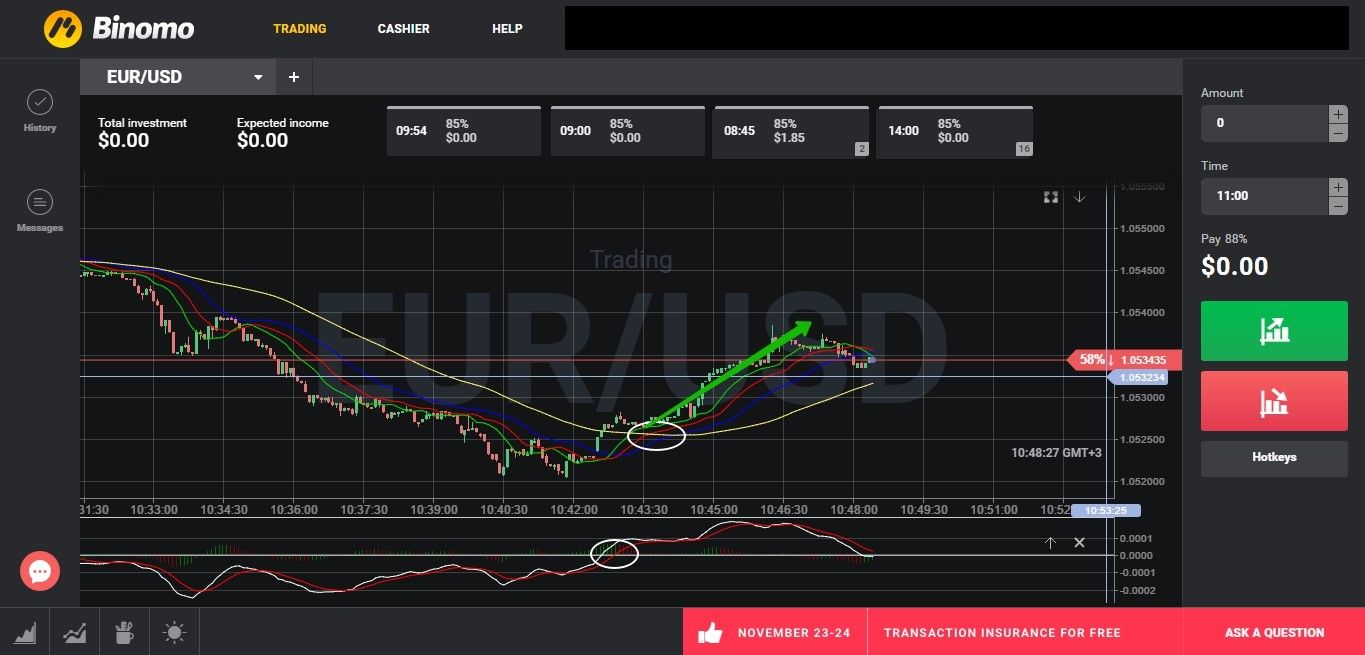Open the line chart indicators icon
The image size is (1365, 655).
(74, 632)
